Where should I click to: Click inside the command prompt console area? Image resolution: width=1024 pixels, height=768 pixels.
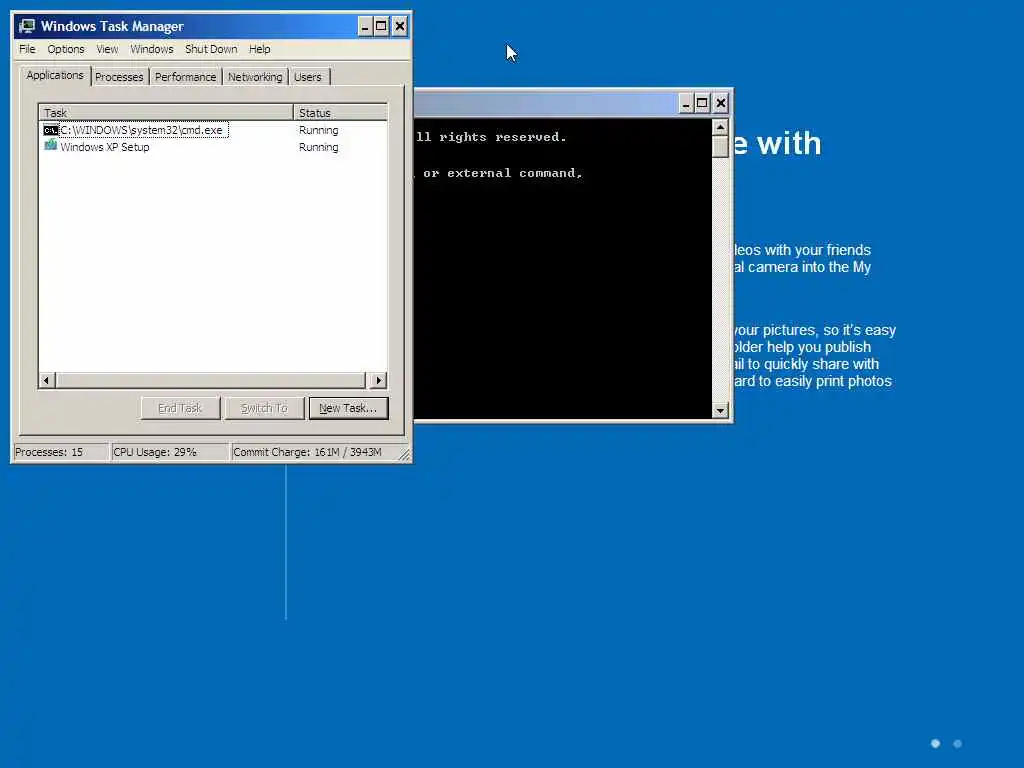[x=563, y=269]
